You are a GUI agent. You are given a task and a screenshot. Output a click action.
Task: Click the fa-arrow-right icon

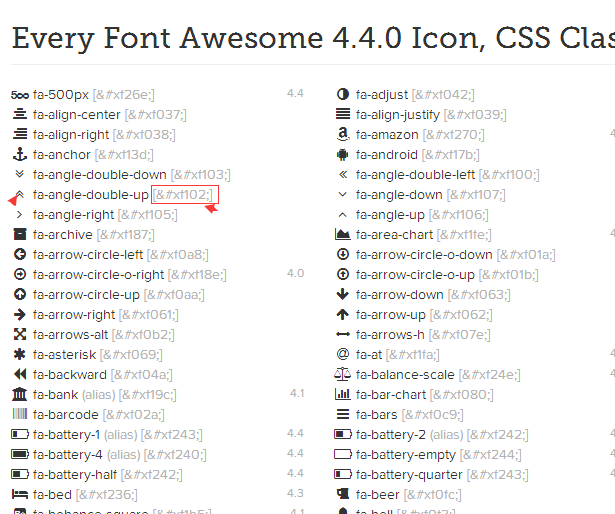[20, 314]
